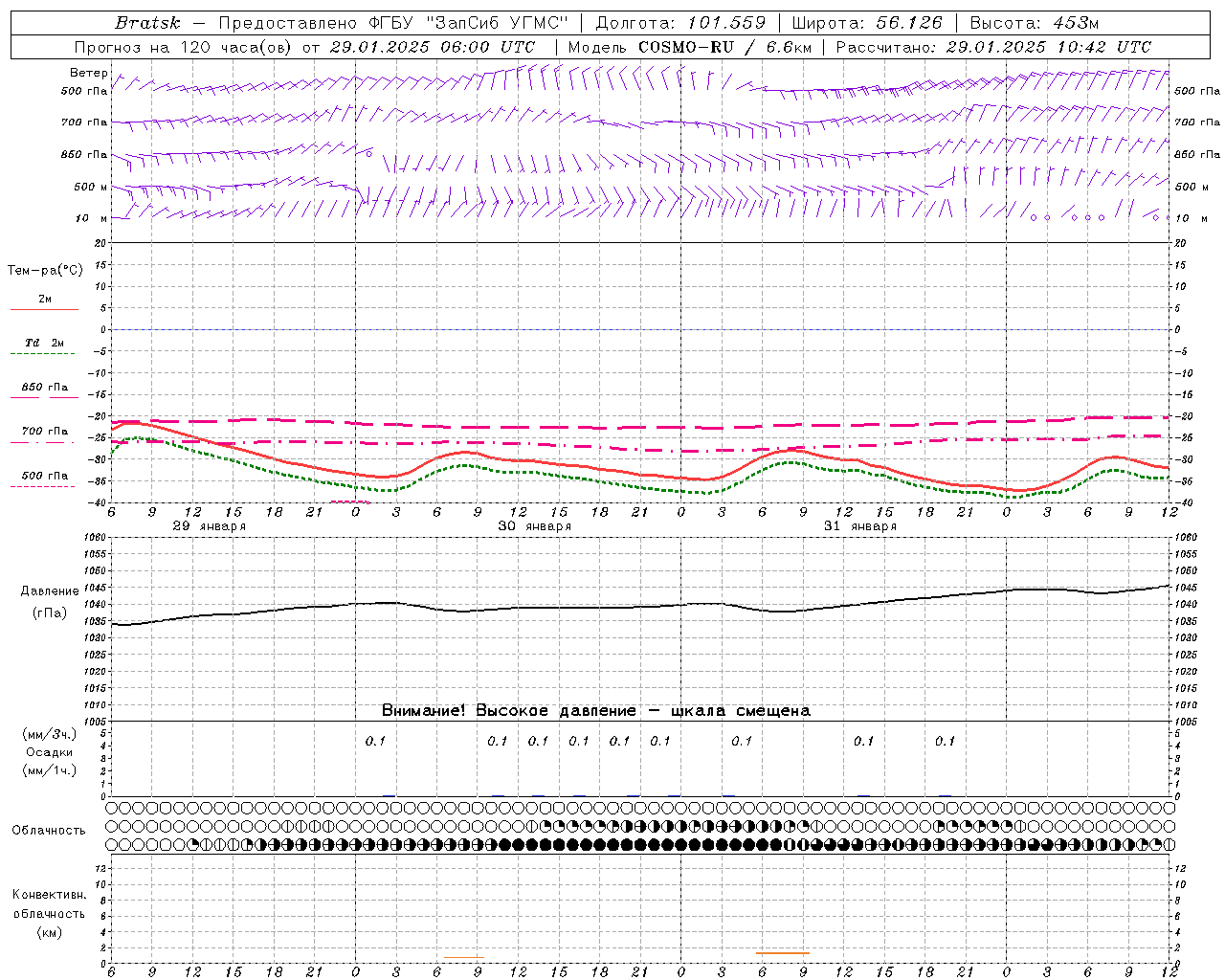Click 850 гПа entry in temperature legend
Image resolution: width=1225 pixels, height=980 pixels.
(45, 387)
